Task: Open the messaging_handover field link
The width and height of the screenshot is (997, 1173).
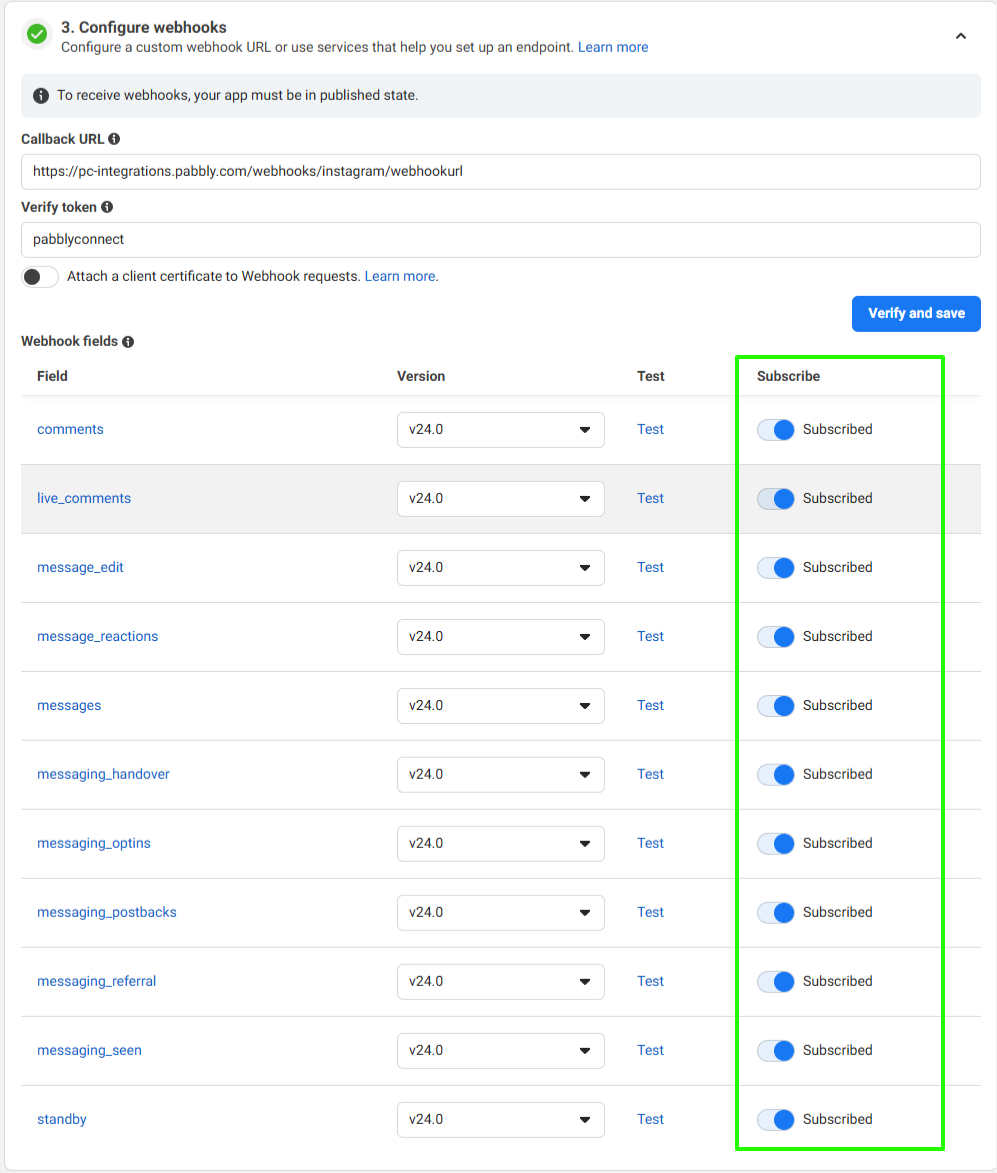Action: (103, 774)
